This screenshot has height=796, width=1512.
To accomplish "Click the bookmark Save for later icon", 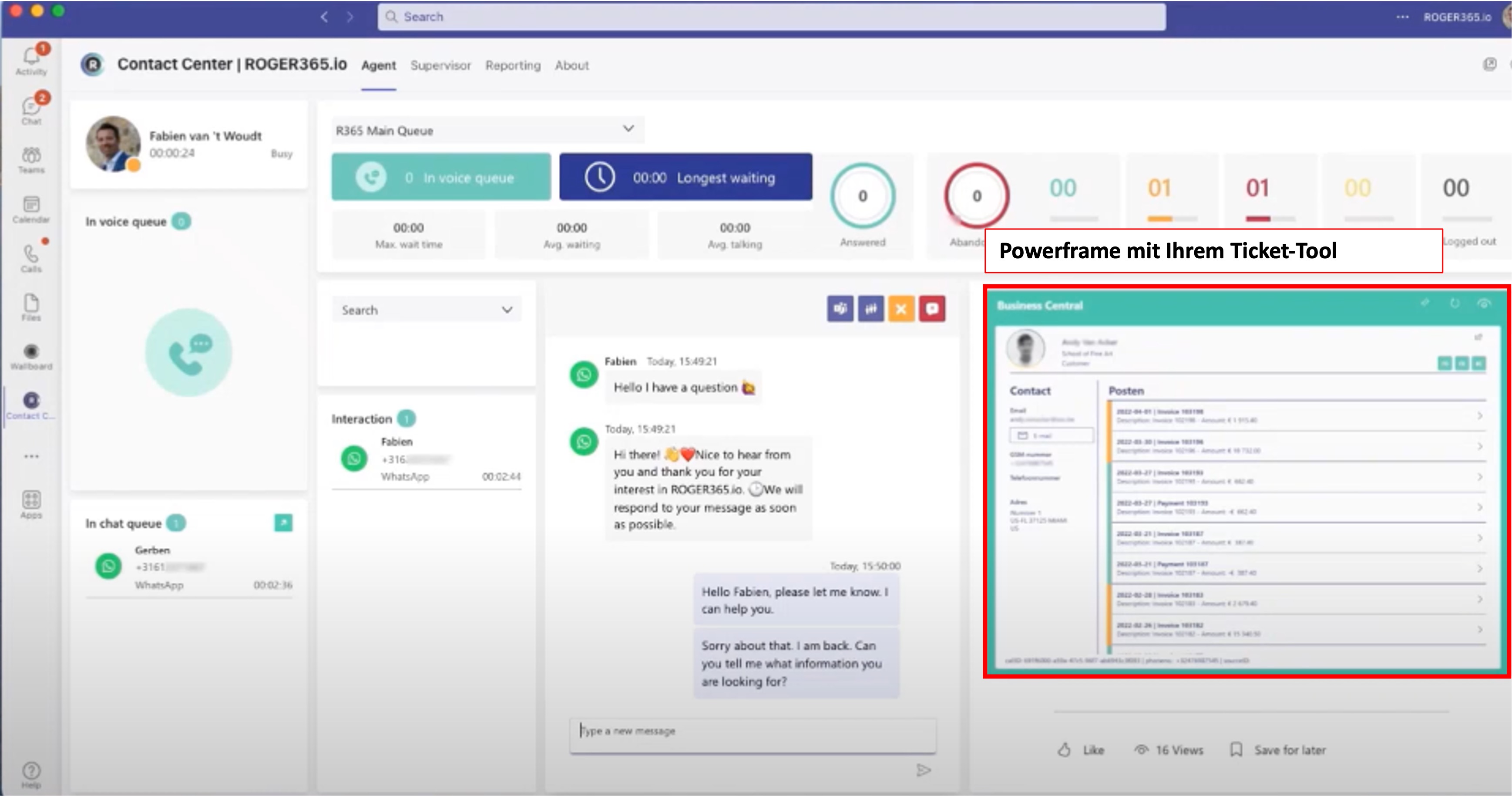I will [x=1236, y=749].
